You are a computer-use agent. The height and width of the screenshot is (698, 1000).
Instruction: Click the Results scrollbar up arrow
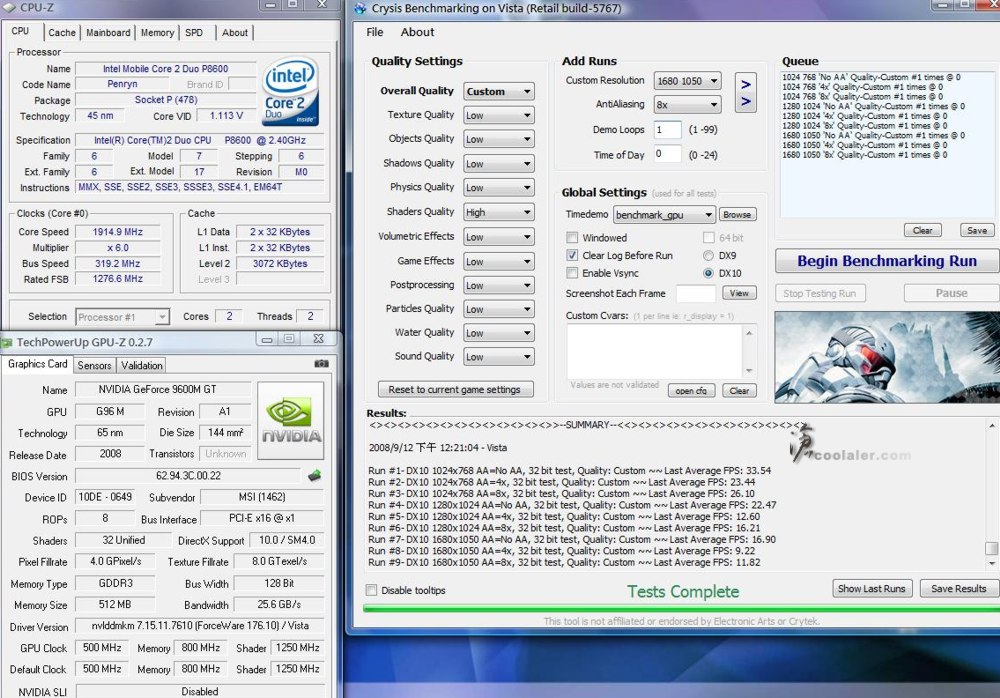click(x=992, y=426)
